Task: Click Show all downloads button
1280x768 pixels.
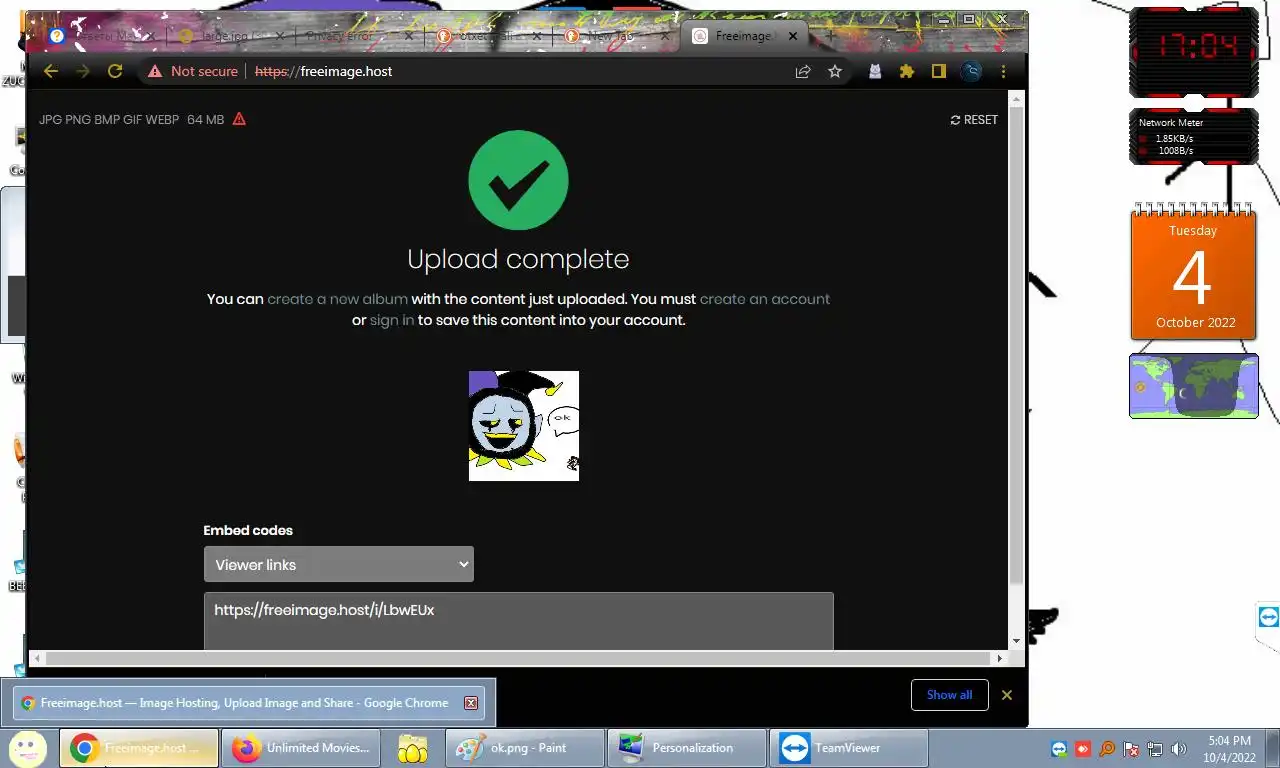Action: pyautogui.click(x=949, y=695)
